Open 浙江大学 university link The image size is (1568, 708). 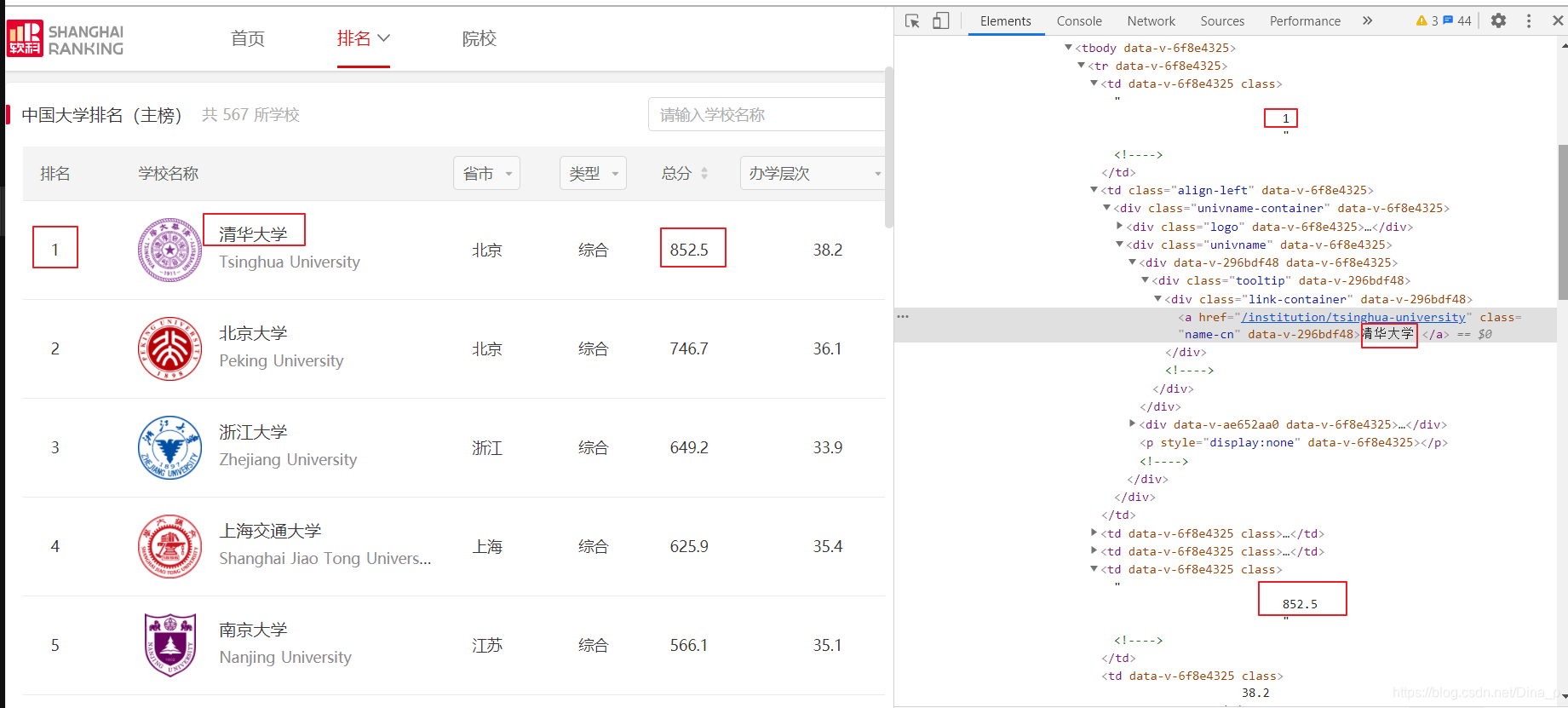[253, 432]
